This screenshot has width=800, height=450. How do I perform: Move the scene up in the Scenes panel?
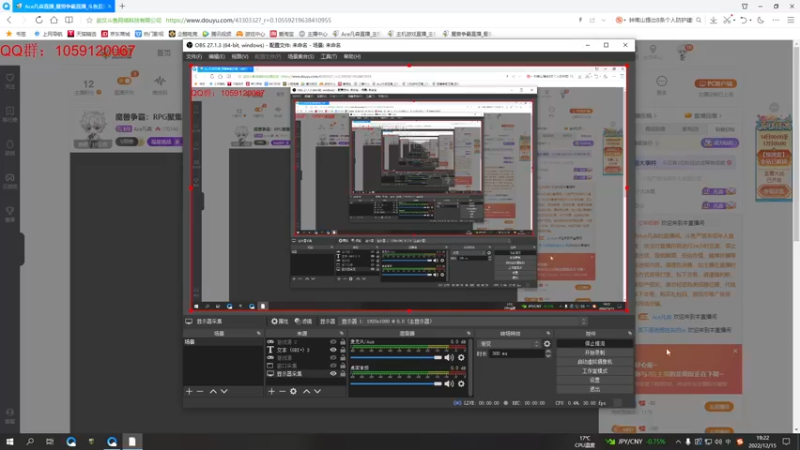213,391
